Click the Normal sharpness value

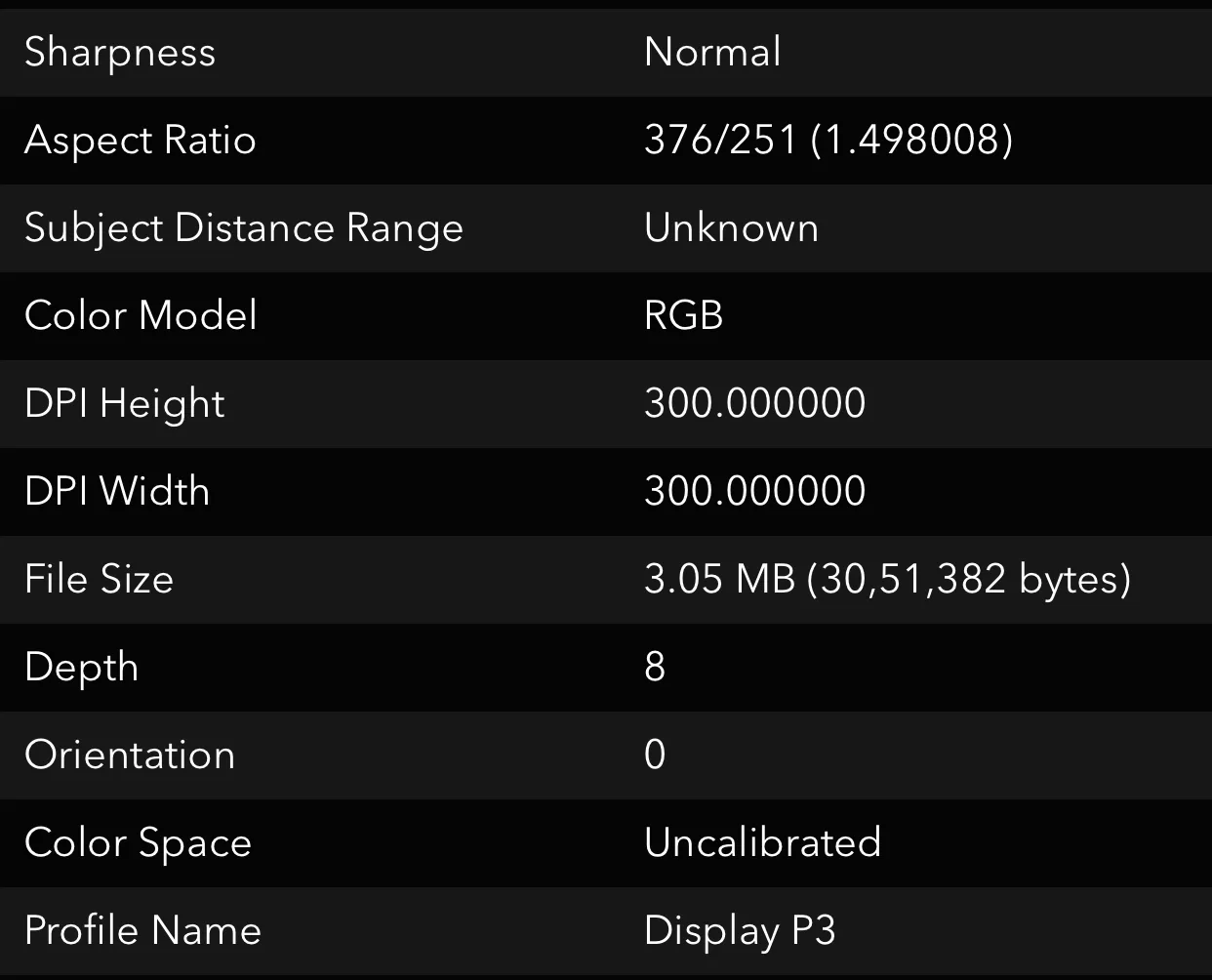(x=711, y=53)
